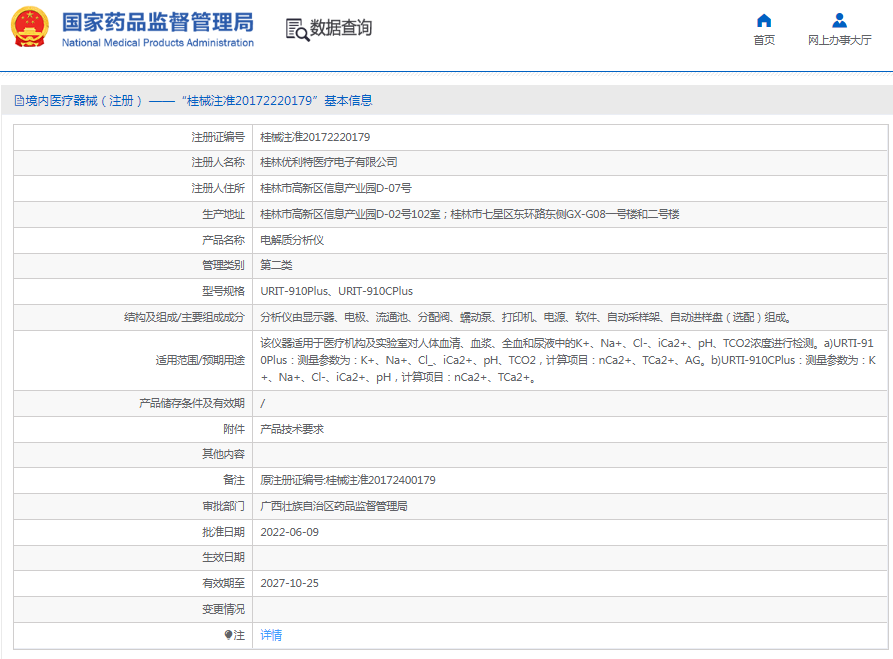Image resolution: width=893 pixels, height=659 pixels.
Task: Click the 数据查询 heading text
Action: point(341,28)
